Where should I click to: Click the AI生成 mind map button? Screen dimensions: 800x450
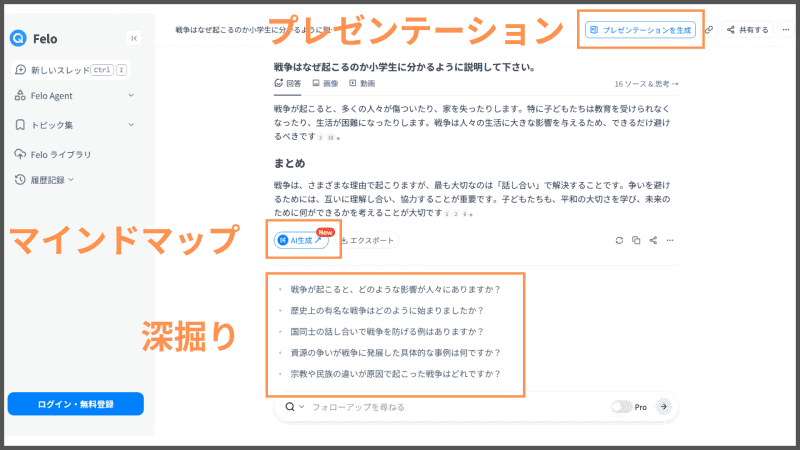(301, 240)
